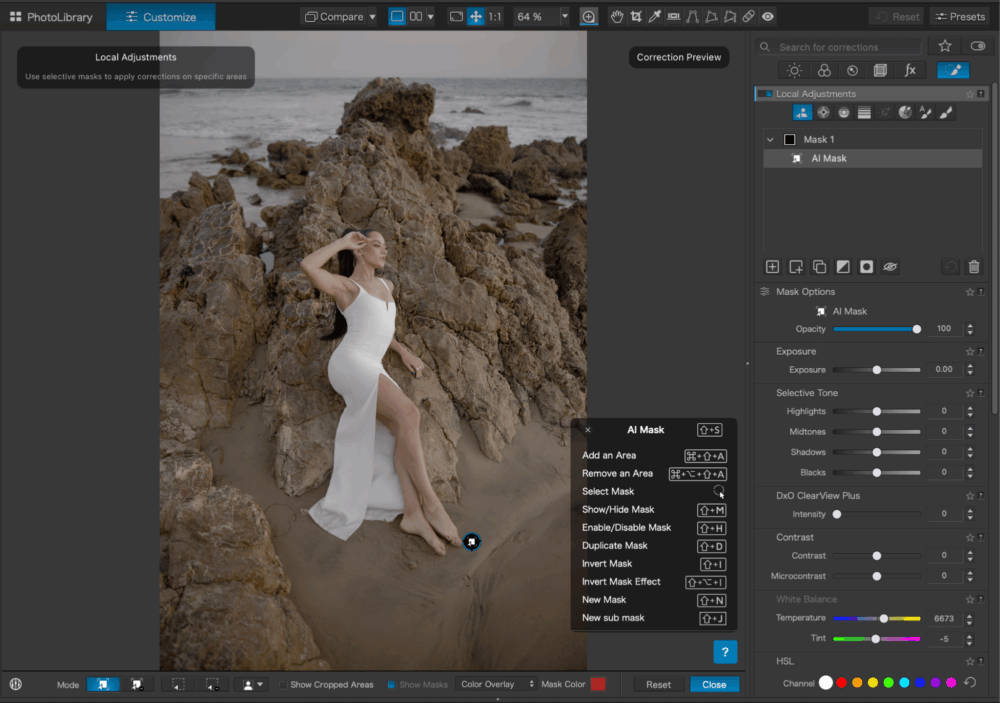This screenshot has height=703, width=1000.
Task: Switch to the PhotoLibrary tab
Action: click(x=51, y=17)
